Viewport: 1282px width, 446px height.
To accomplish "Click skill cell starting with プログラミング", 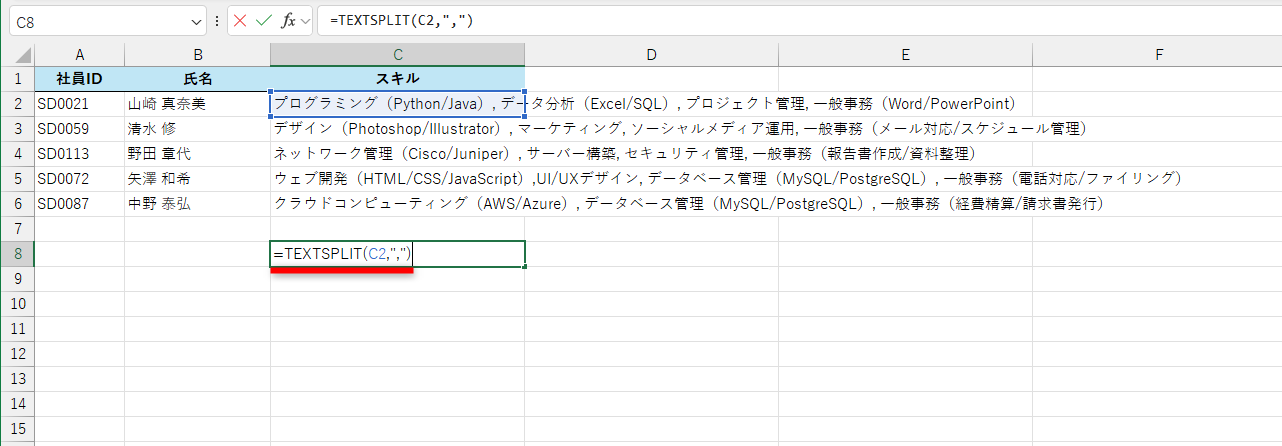I will pyautogui.click(x=397, y=104).
